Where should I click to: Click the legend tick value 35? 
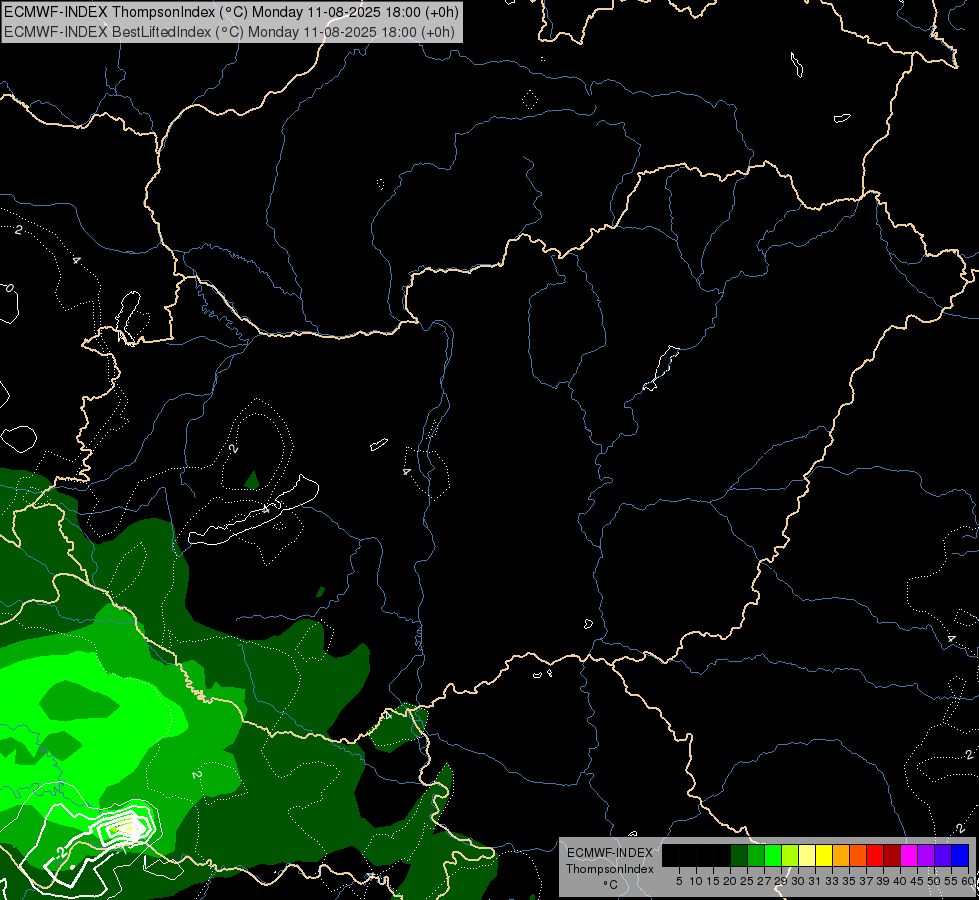[x=849, y=881]
